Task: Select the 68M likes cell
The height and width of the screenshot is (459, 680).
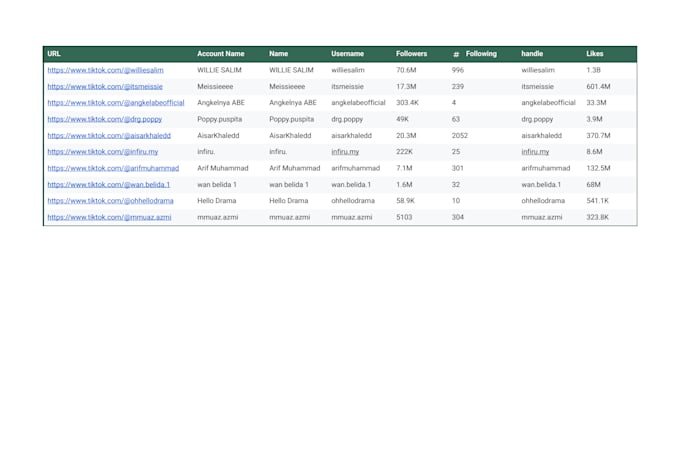Action: [593, 185]
